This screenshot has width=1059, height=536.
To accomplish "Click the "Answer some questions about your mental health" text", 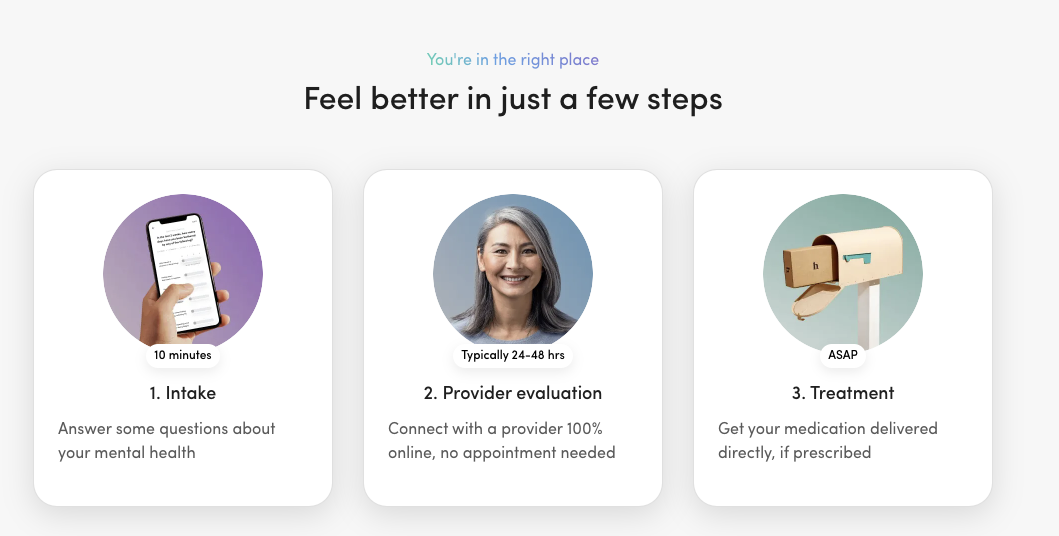I will coord(167,440).
